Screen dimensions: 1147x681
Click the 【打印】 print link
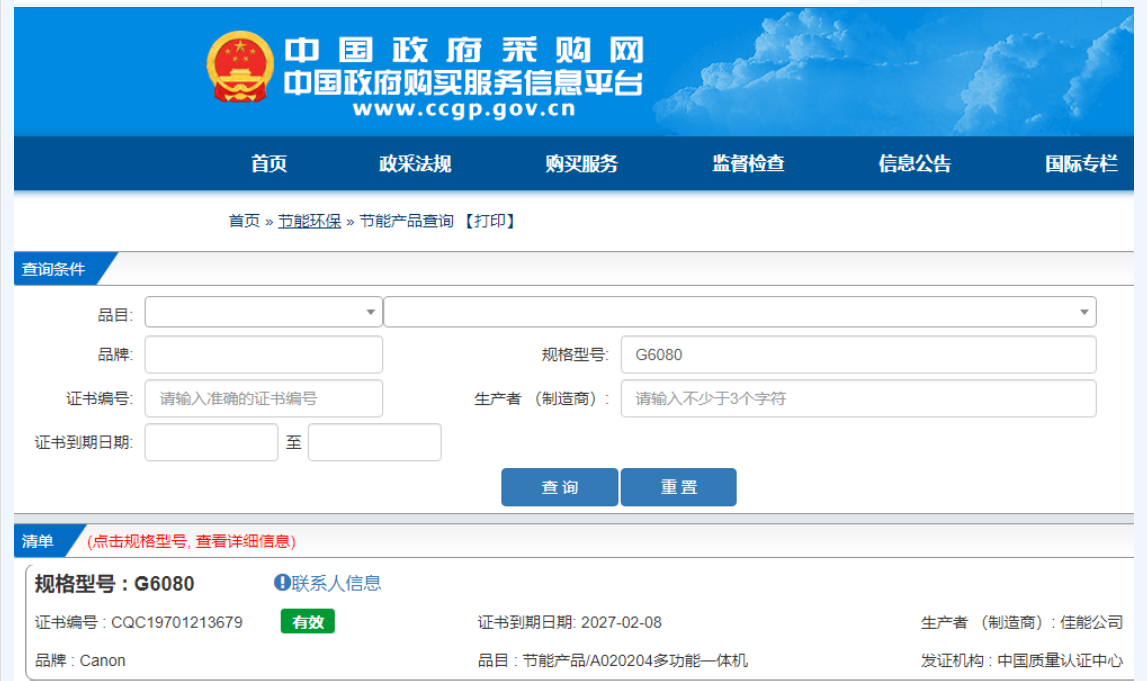[x=489, y=221]
